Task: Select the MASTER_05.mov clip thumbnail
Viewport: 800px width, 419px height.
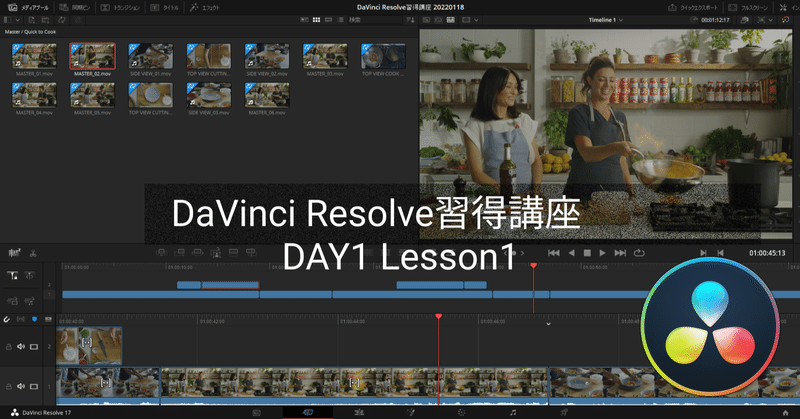Action: (x=92, y=95)
